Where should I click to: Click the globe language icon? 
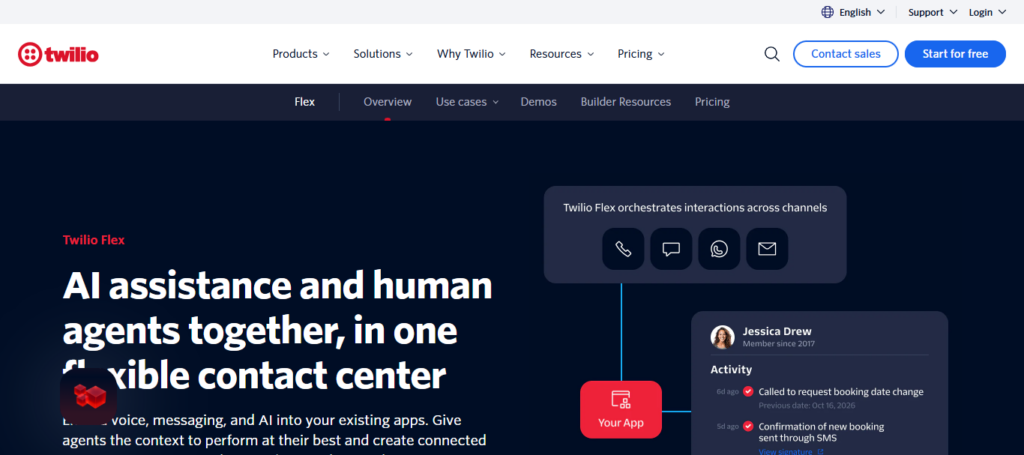coord(827,12)
